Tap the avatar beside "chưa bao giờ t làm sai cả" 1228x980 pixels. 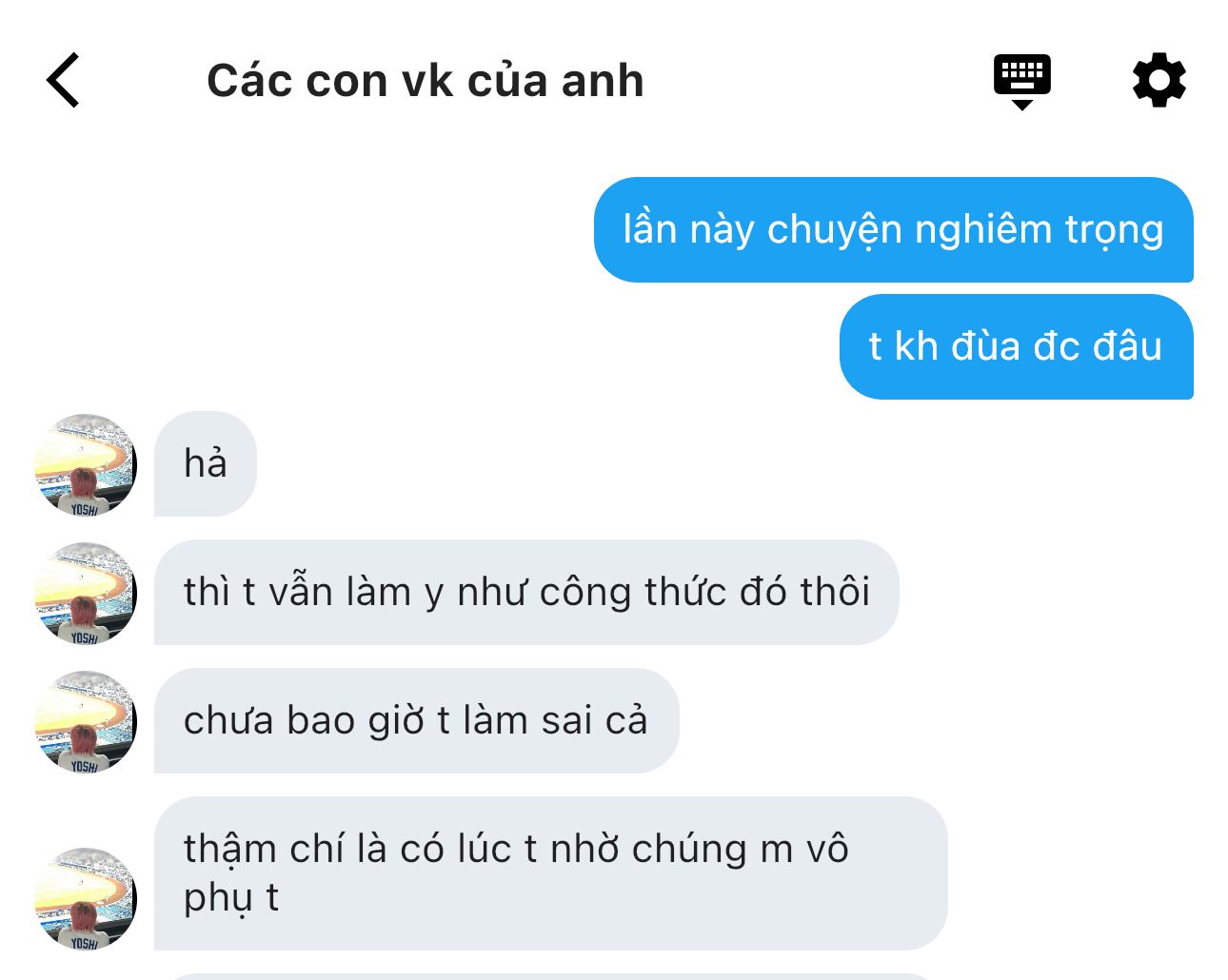tap(86, 721)
